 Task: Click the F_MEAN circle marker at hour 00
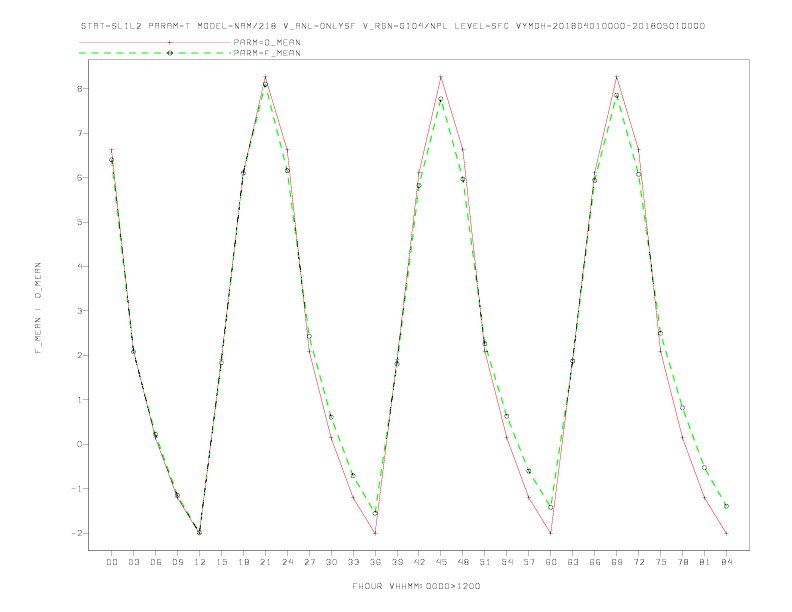[112, 160]
